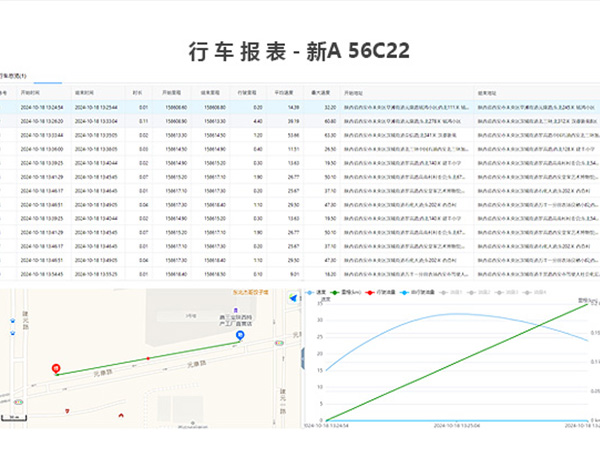Click the blue start-point map marker
This screenshot has height=452, width=600.
tap(240, 336)
